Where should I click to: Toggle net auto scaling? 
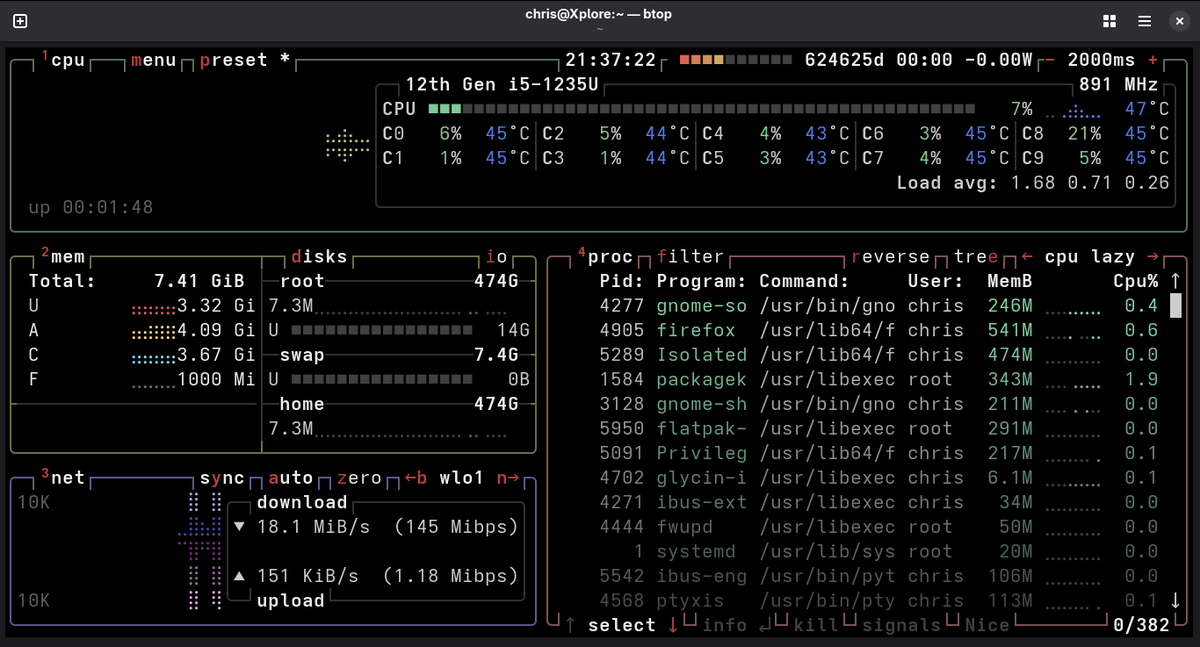pyautogui.click(x=290, y=478)
